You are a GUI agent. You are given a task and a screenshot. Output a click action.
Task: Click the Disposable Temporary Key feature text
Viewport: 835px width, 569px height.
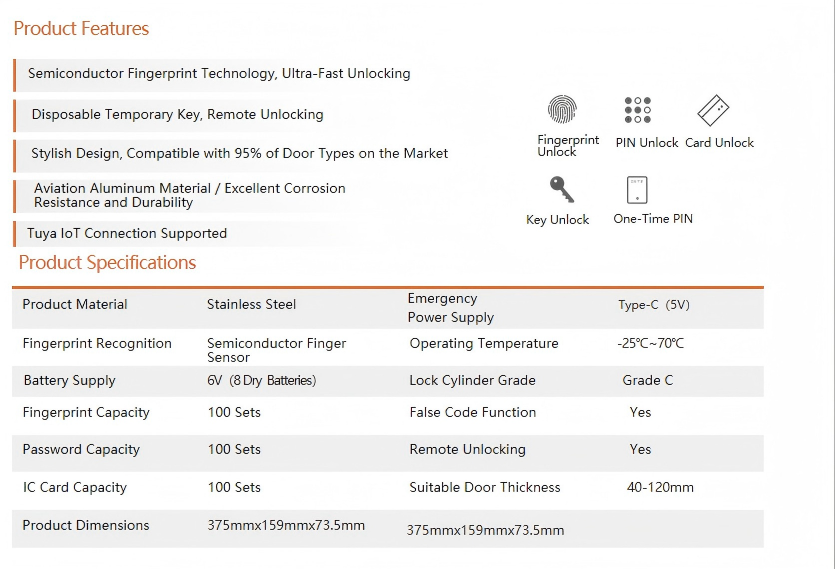click(177, 115)
